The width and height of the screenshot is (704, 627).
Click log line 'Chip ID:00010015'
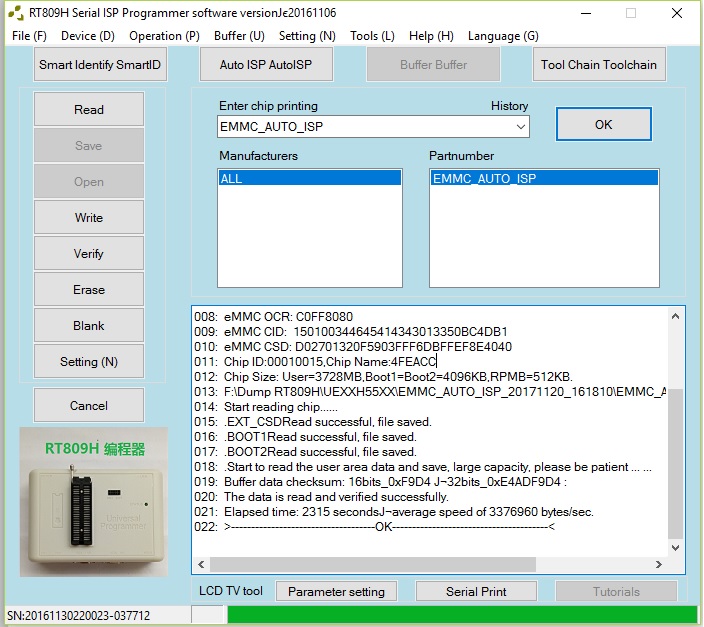coord(315,362)
